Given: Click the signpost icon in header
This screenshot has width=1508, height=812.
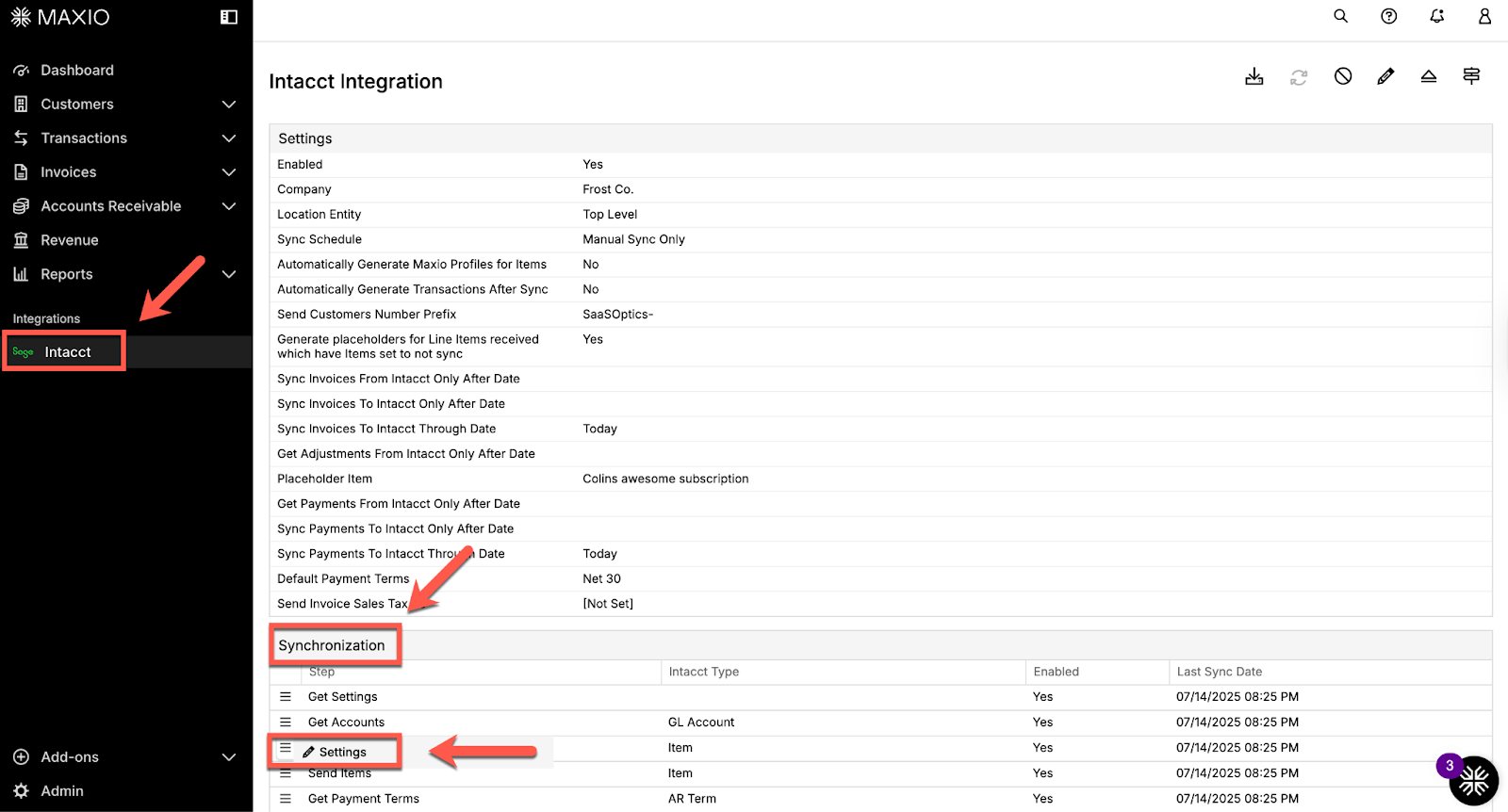Looking at the screenshot, I should (x=1471, y=76).
